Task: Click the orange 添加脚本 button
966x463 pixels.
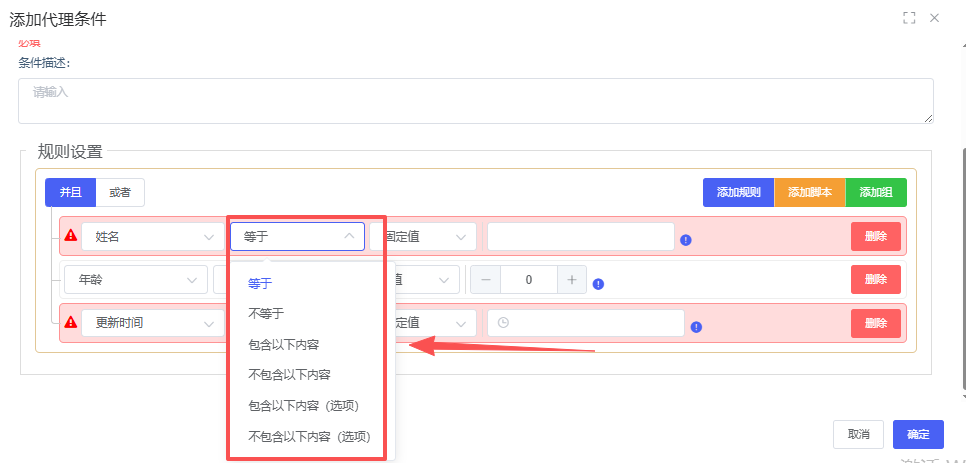Action: pos(810,193)
